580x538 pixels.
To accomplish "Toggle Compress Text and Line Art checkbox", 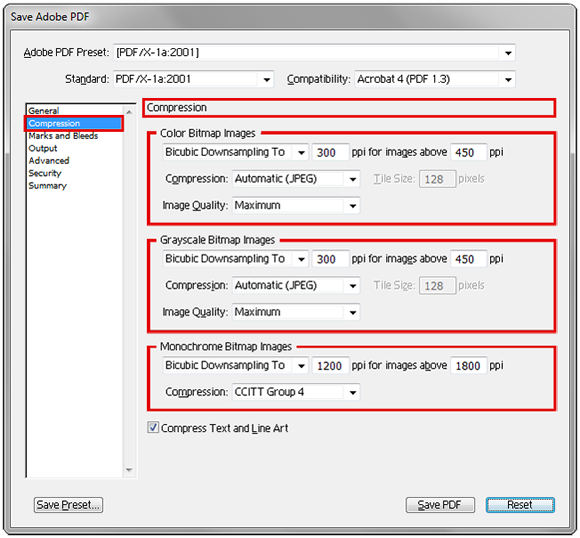I will click(x=153, y=428).
